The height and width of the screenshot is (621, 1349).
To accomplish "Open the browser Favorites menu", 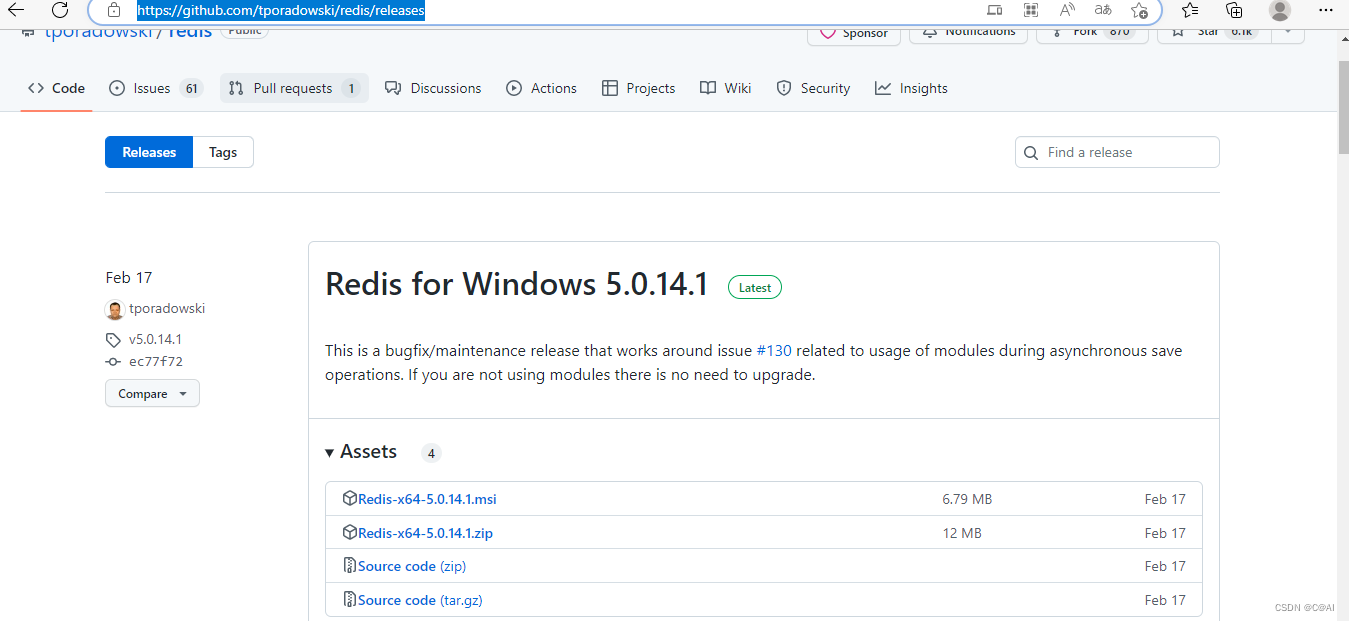I will coord(1189,11).
